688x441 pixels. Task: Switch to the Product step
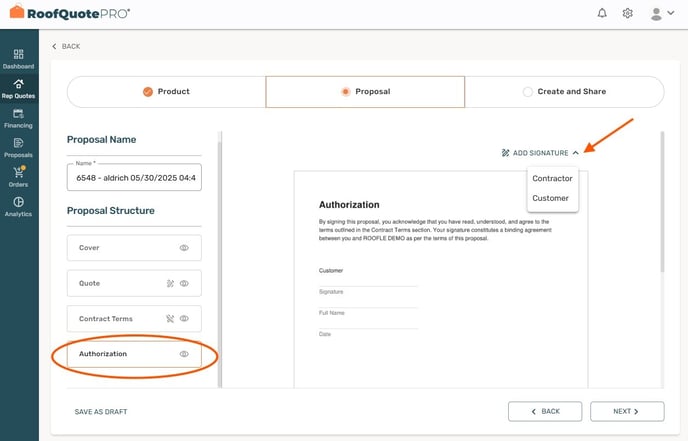166,91
